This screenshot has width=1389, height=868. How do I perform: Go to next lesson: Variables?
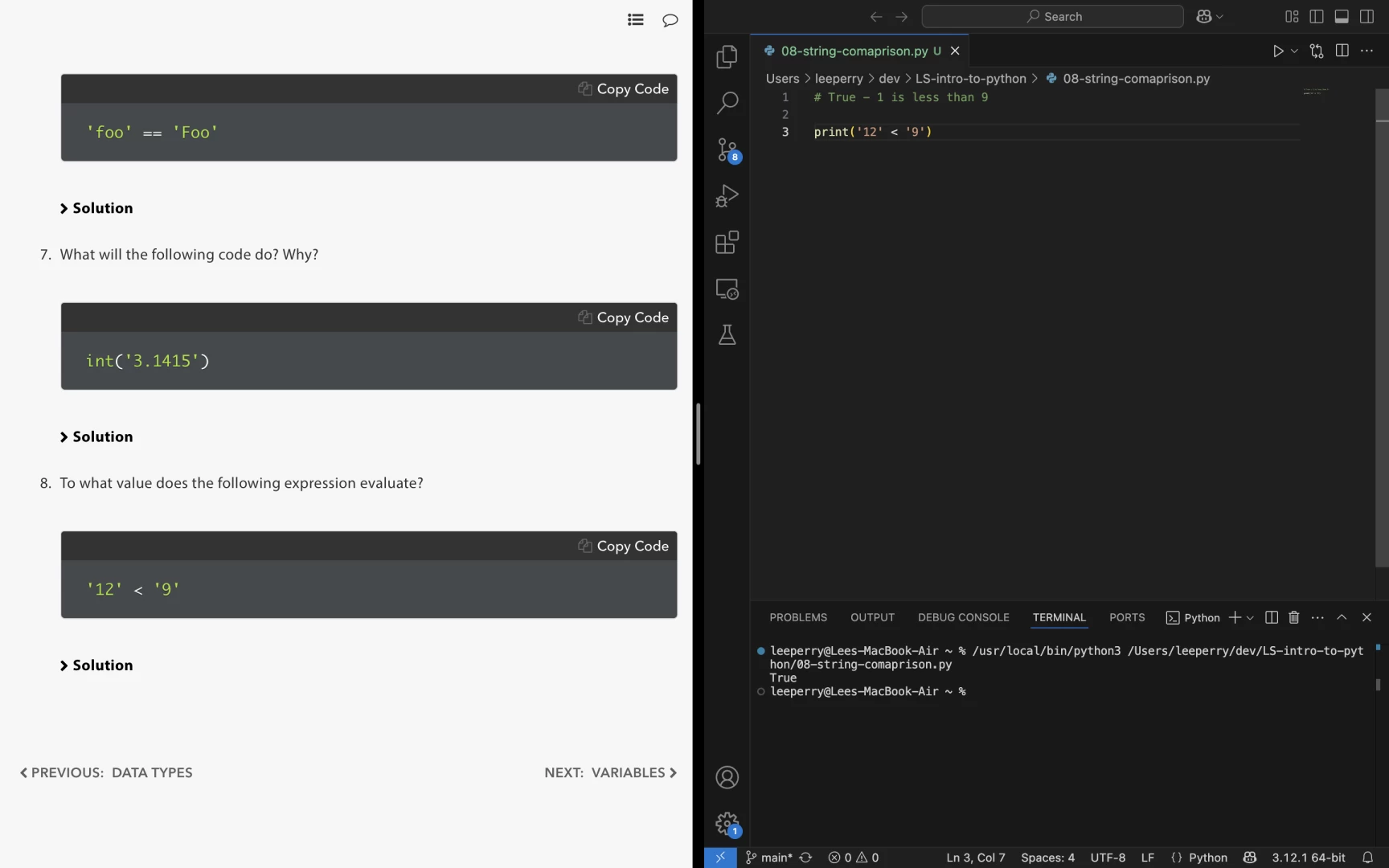click(610, 772)
